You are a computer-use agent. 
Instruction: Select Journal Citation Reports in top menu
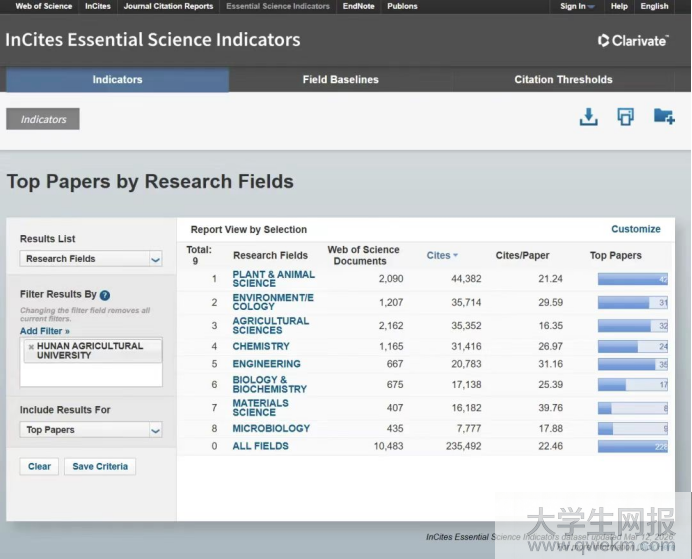click(x=168, y=6)
